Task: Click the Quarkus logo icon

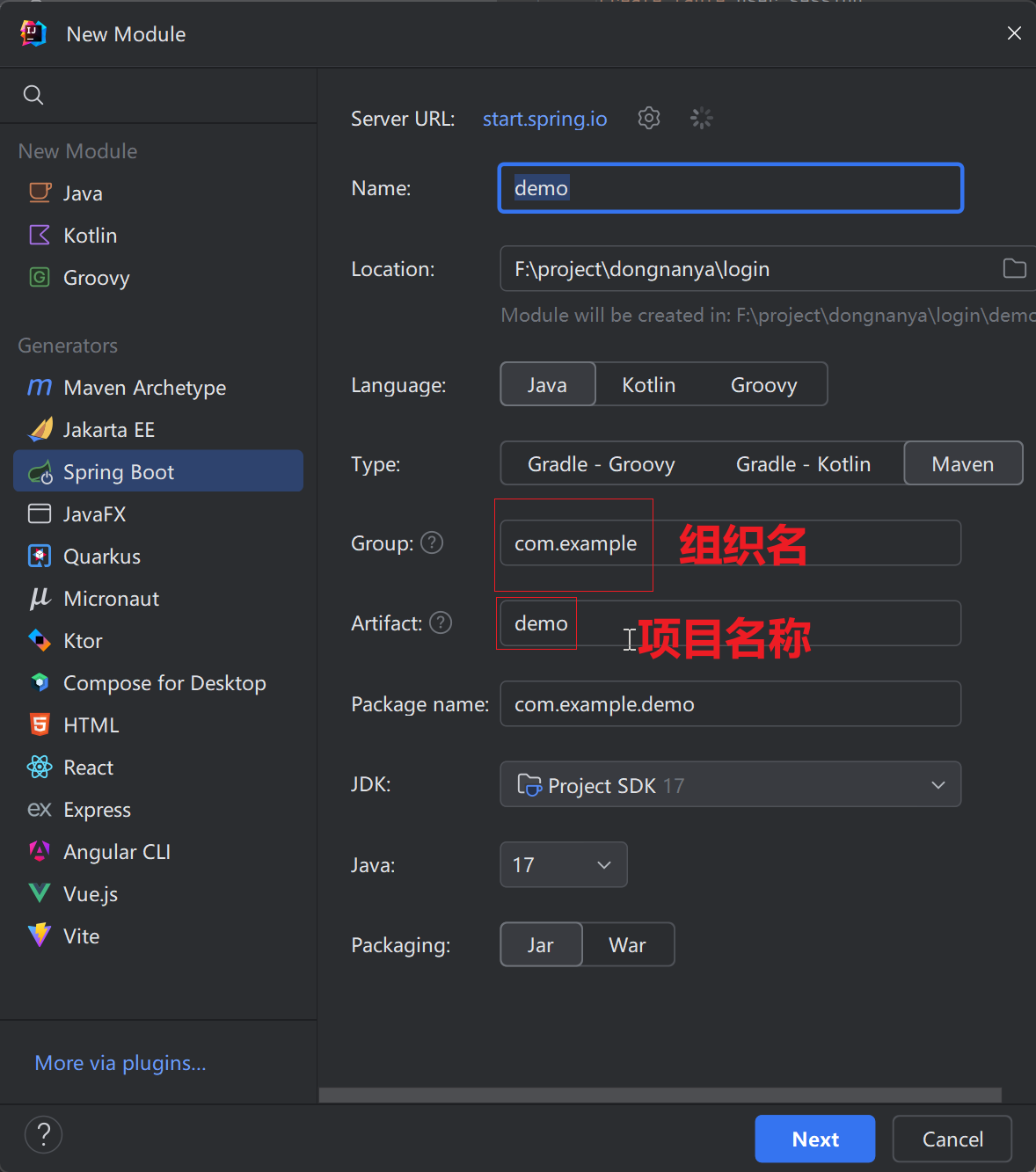Action: click(x=40, y=556)
